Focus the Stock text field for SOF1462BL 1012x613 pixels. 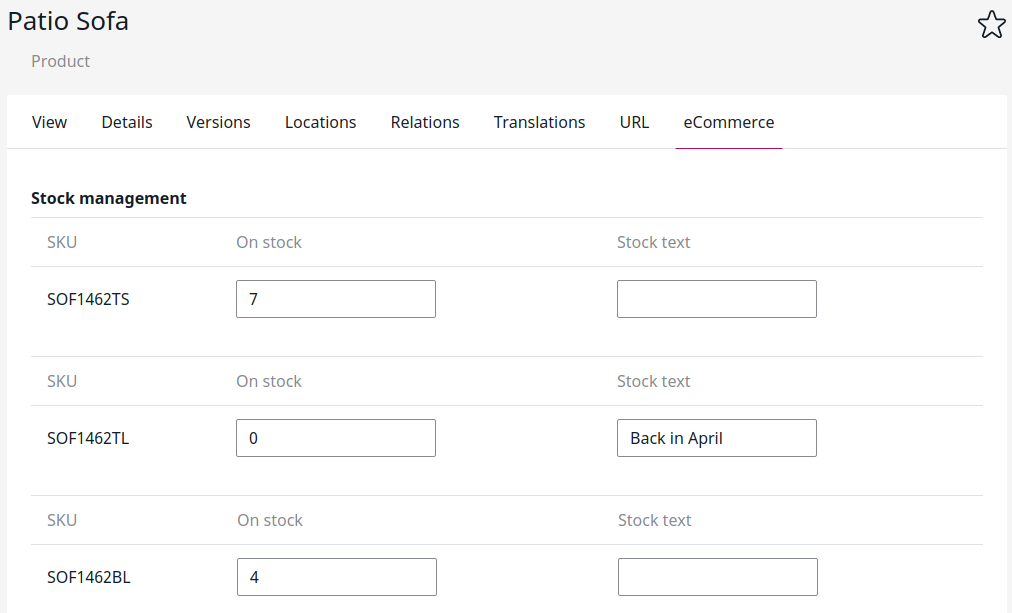[x=717, y=577]
